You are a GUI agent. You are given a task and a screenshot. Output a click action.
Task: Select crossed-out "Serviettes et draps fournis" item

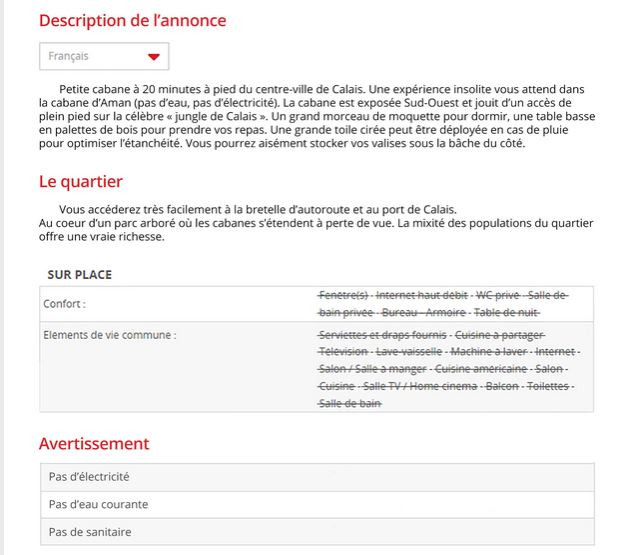(x=381, y=335)
